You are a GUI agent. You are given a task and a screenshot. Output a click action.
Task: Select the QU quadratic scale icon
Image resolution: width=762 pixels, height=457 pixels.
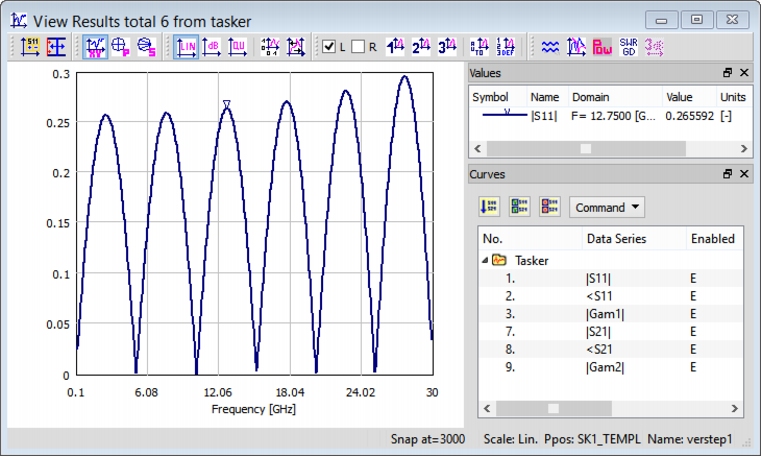point(237,47)
